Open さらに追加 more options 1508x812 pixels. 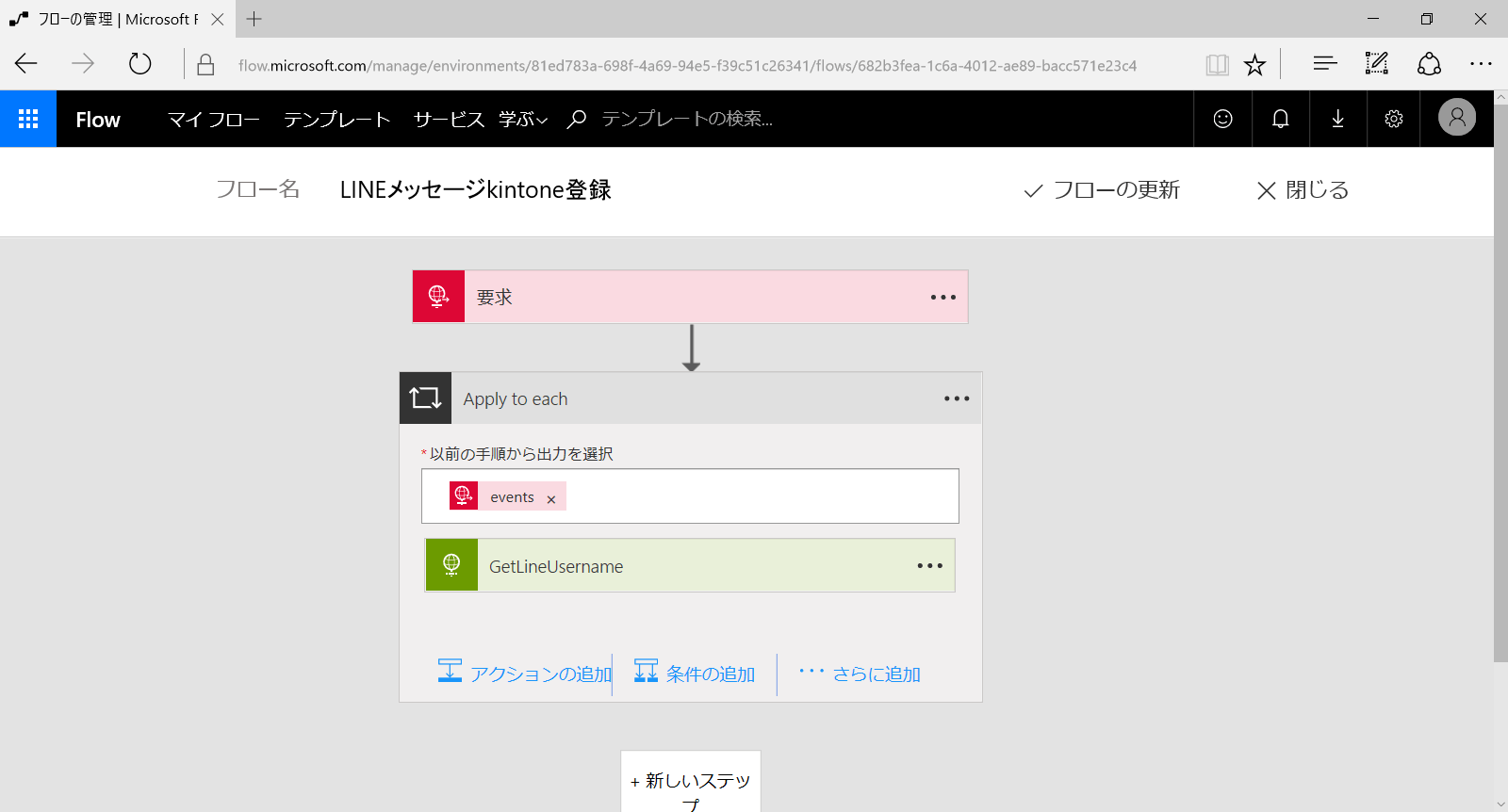point(860,674)
